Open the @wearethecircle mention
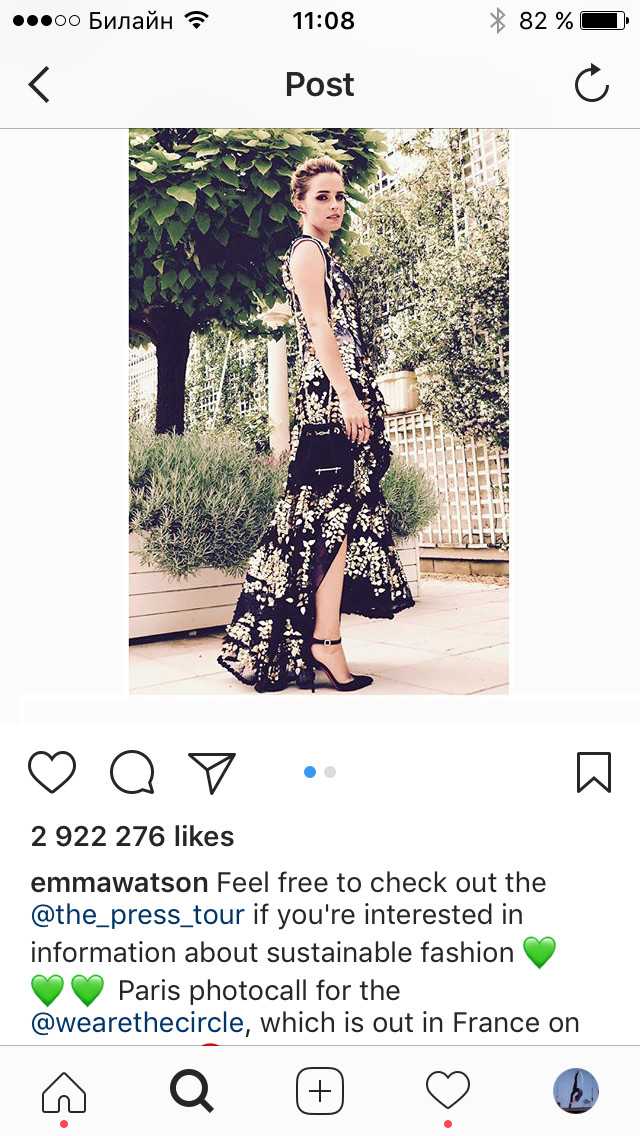Image resolution: width=640 pixels, height=1136 pixels. click(x=137, y=1023)
